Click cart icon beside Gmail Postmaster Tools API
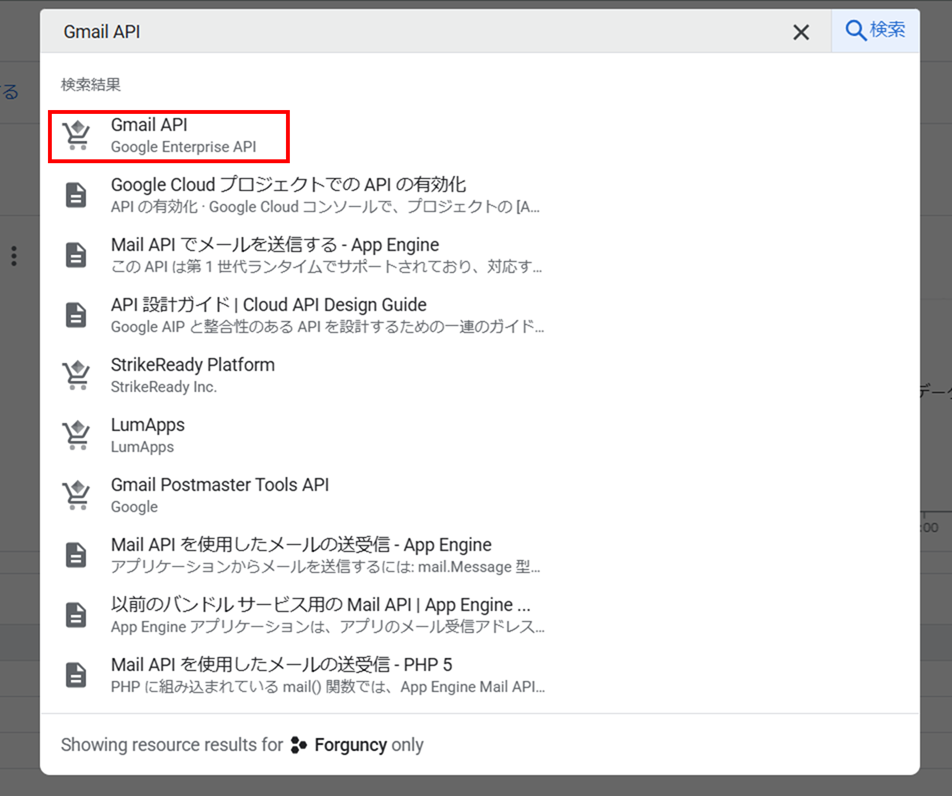The width and height of the screenshot is (952, 796). [76, 495]
